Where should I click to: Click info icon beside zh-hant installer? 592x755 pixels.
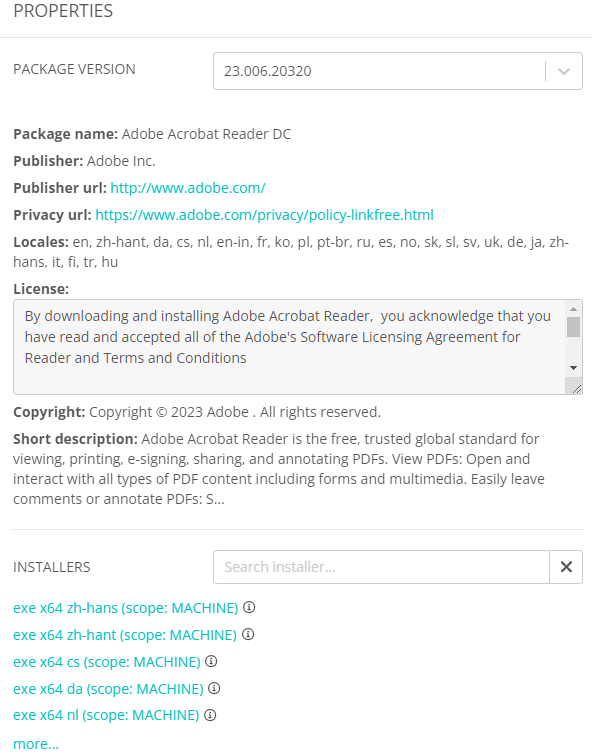tap(248, 634)
